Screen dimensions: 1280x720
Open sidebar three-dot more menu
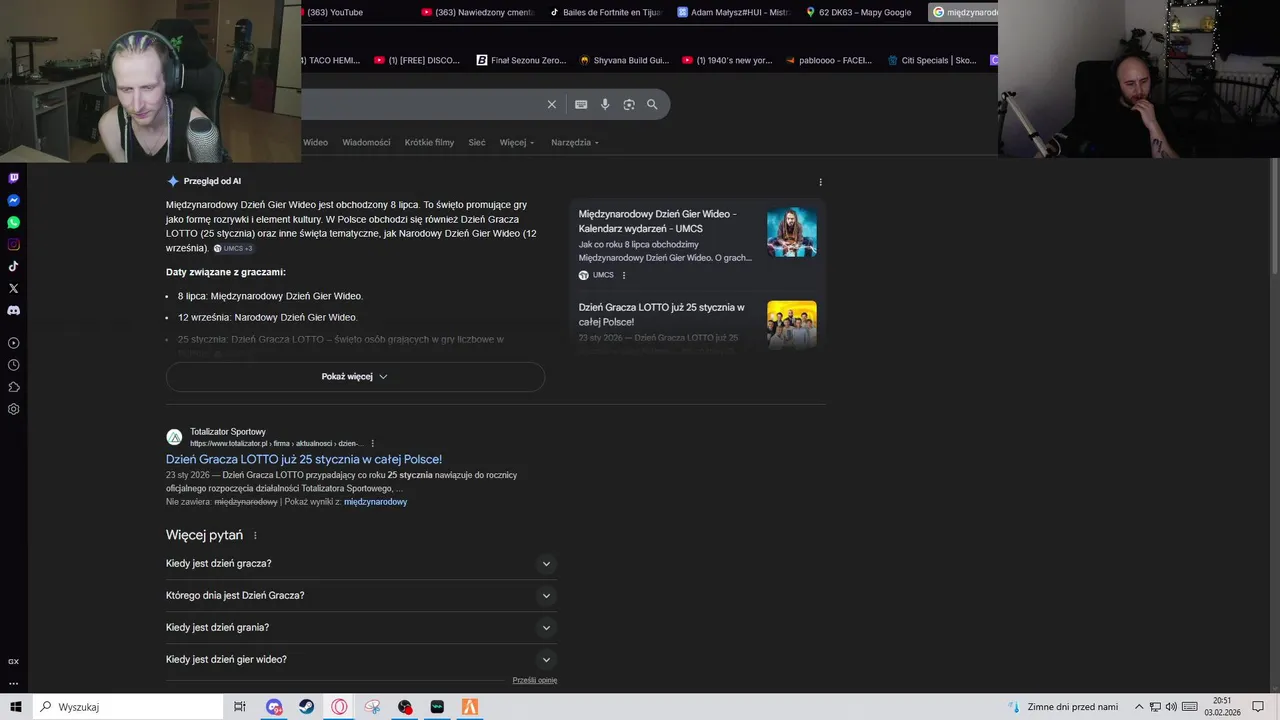pos(13,684)
